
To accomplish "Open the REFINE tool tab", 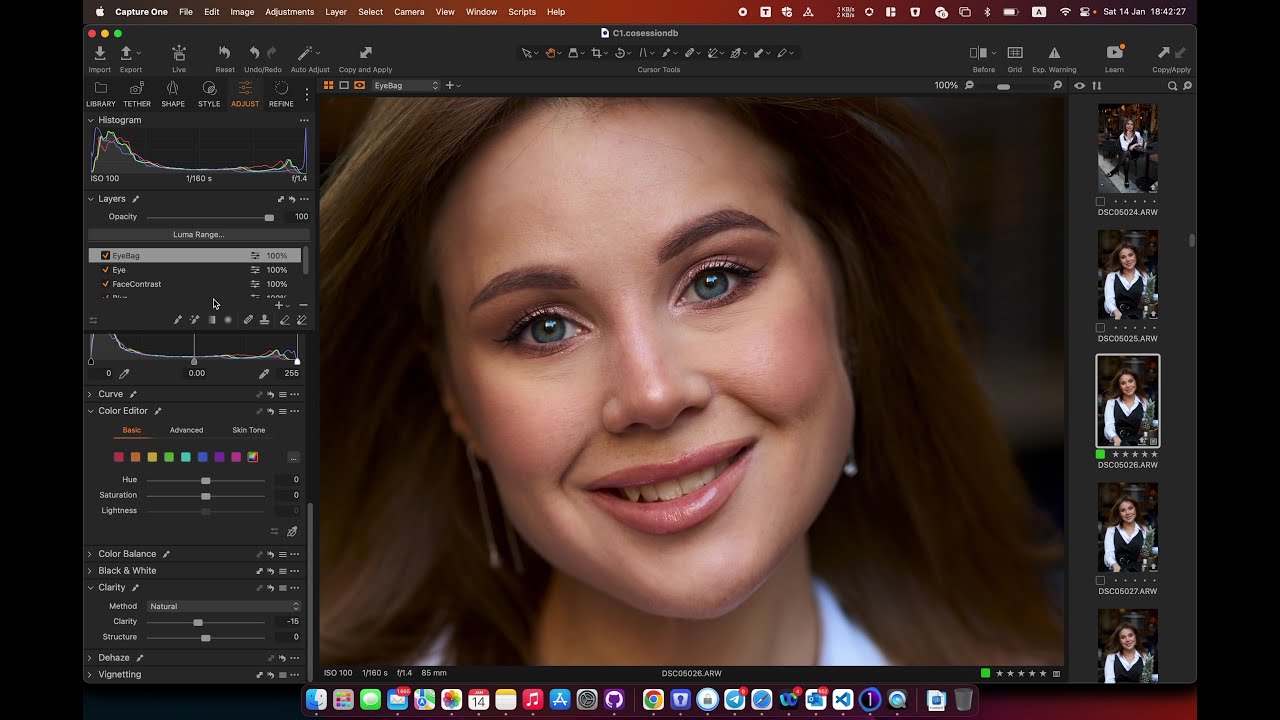I will [281, 94].
